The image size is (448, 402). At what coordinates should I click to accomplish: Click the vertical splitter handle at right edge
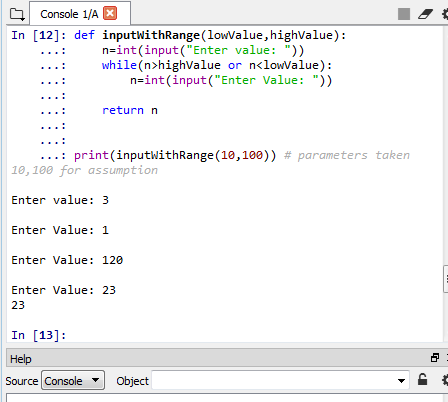click(446, 279)
